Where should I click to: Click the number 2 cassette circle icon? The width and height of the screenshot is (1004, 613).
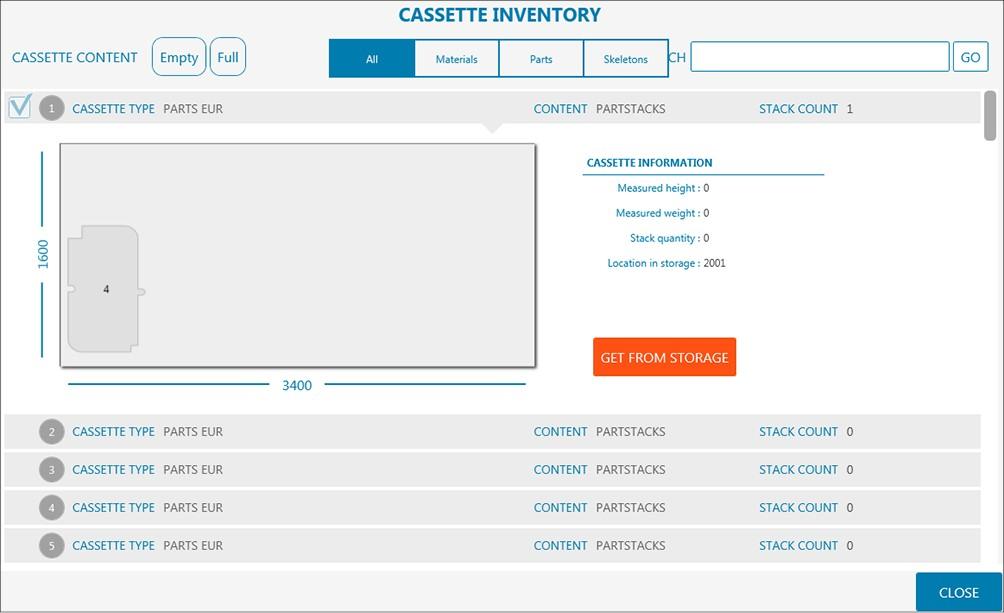[51, 432]
